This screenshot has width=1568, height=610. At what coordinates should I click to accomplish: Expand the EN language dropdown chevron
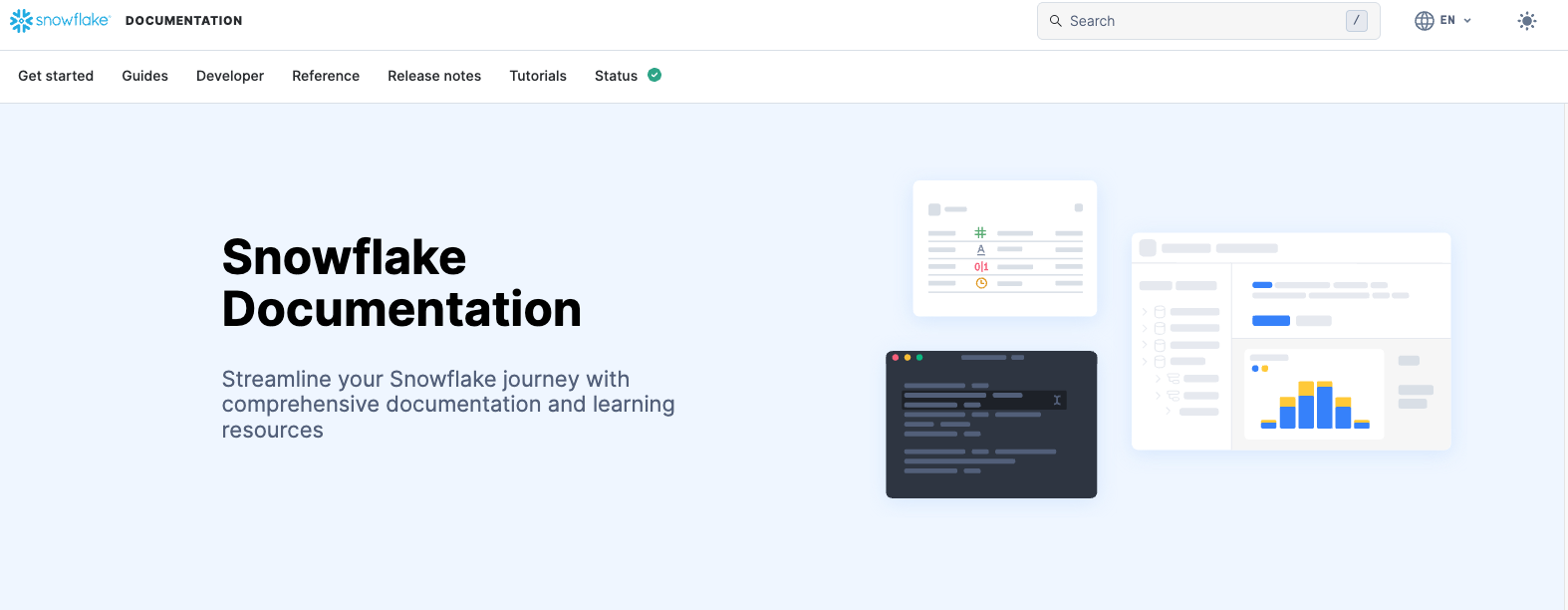tap(1467, 21)
